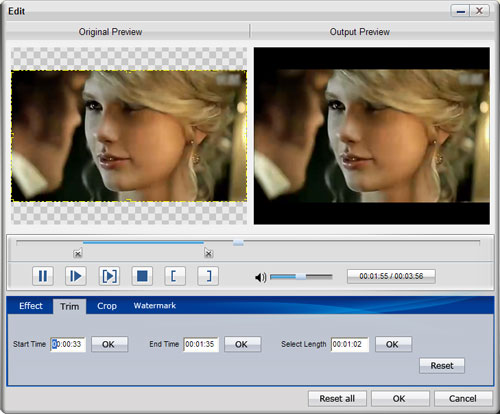This screenshot has height=414, width=500.
Task: Click the bottom OK button to apply edits
Action: (400, 399)
